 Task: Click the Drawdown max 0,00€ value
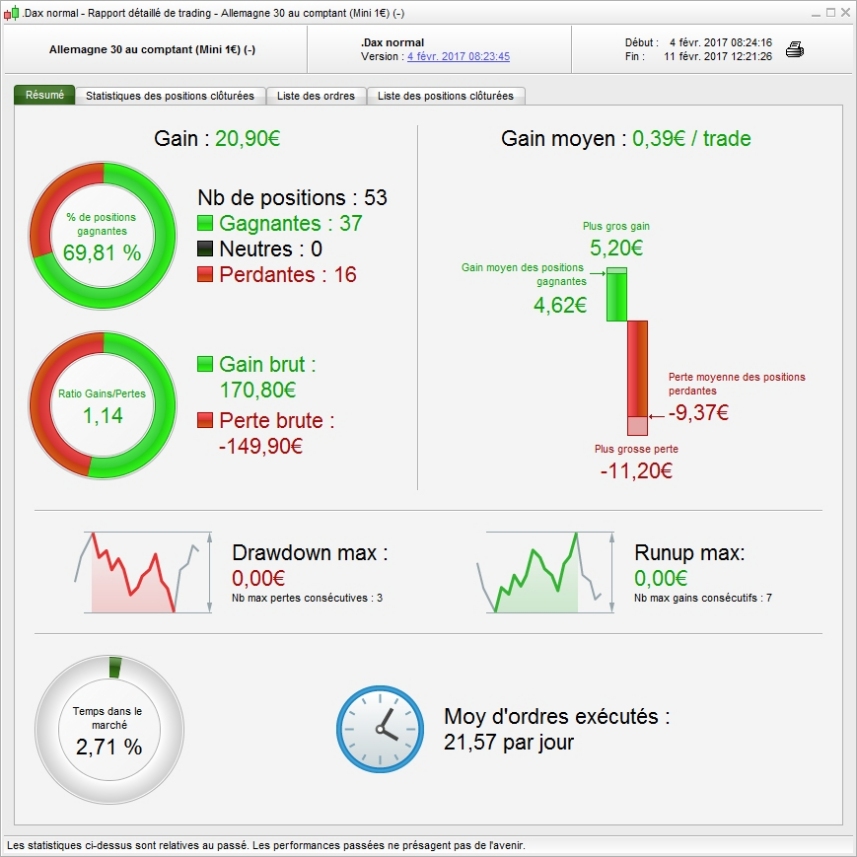point(259,578)
